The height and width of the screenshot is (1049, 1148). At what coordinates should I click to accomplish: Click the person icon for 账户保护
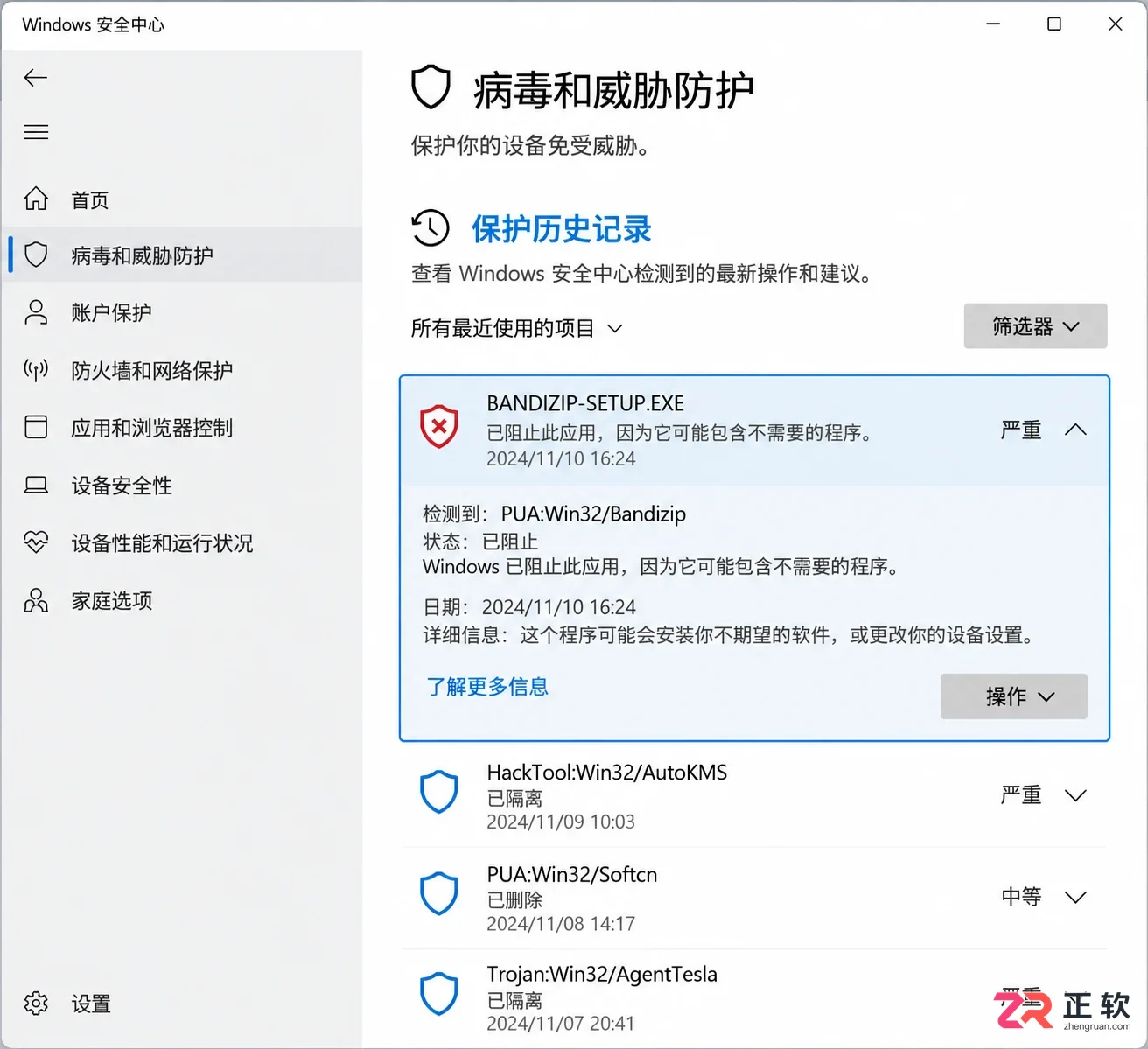pyautogui.click(x=36, y=312)
